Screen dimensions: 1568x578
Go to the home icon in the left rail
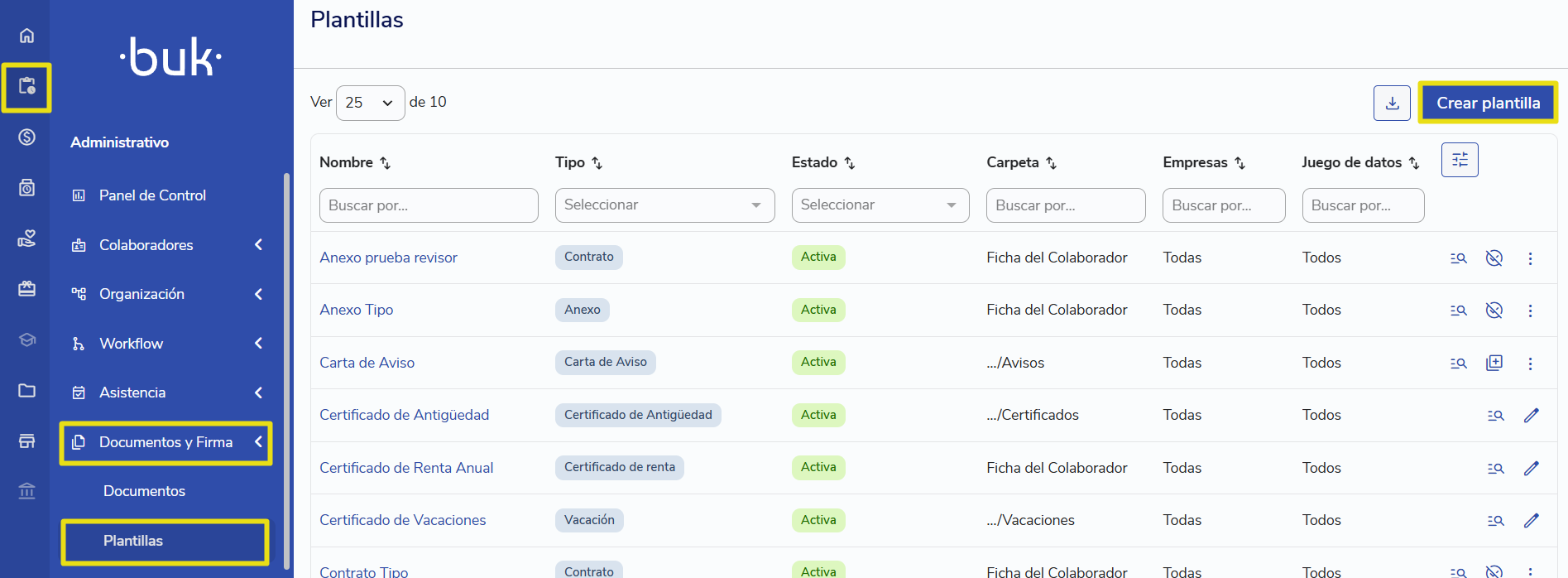click(x=26, y=36)
